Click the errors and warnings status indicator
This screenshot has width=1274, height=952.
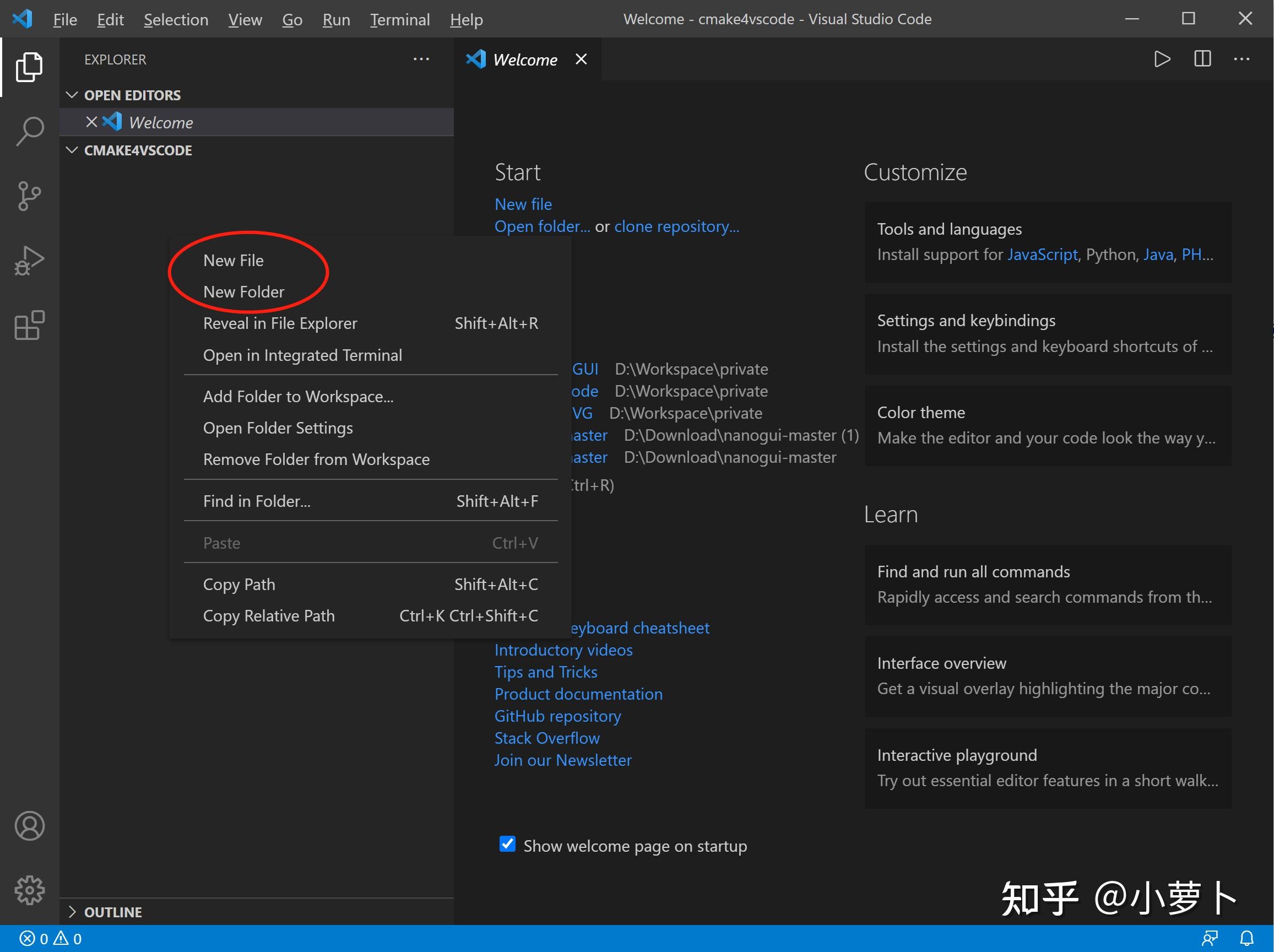coord(51,939)
